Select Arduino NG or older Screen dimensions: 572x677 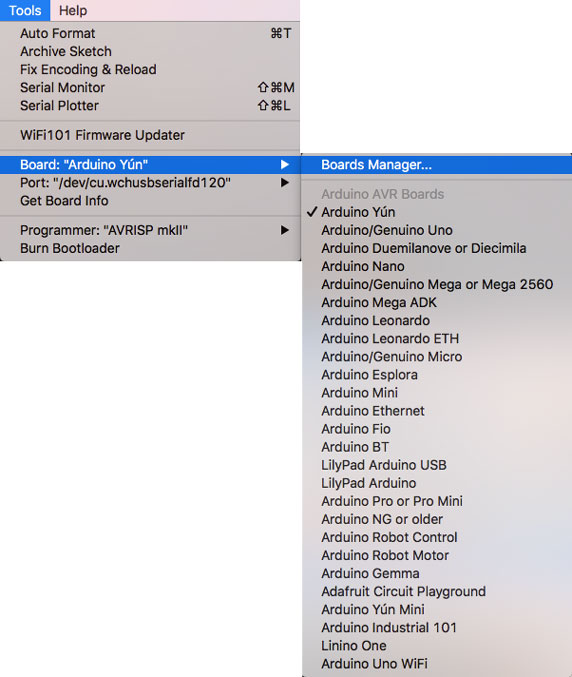pos(436,519)
